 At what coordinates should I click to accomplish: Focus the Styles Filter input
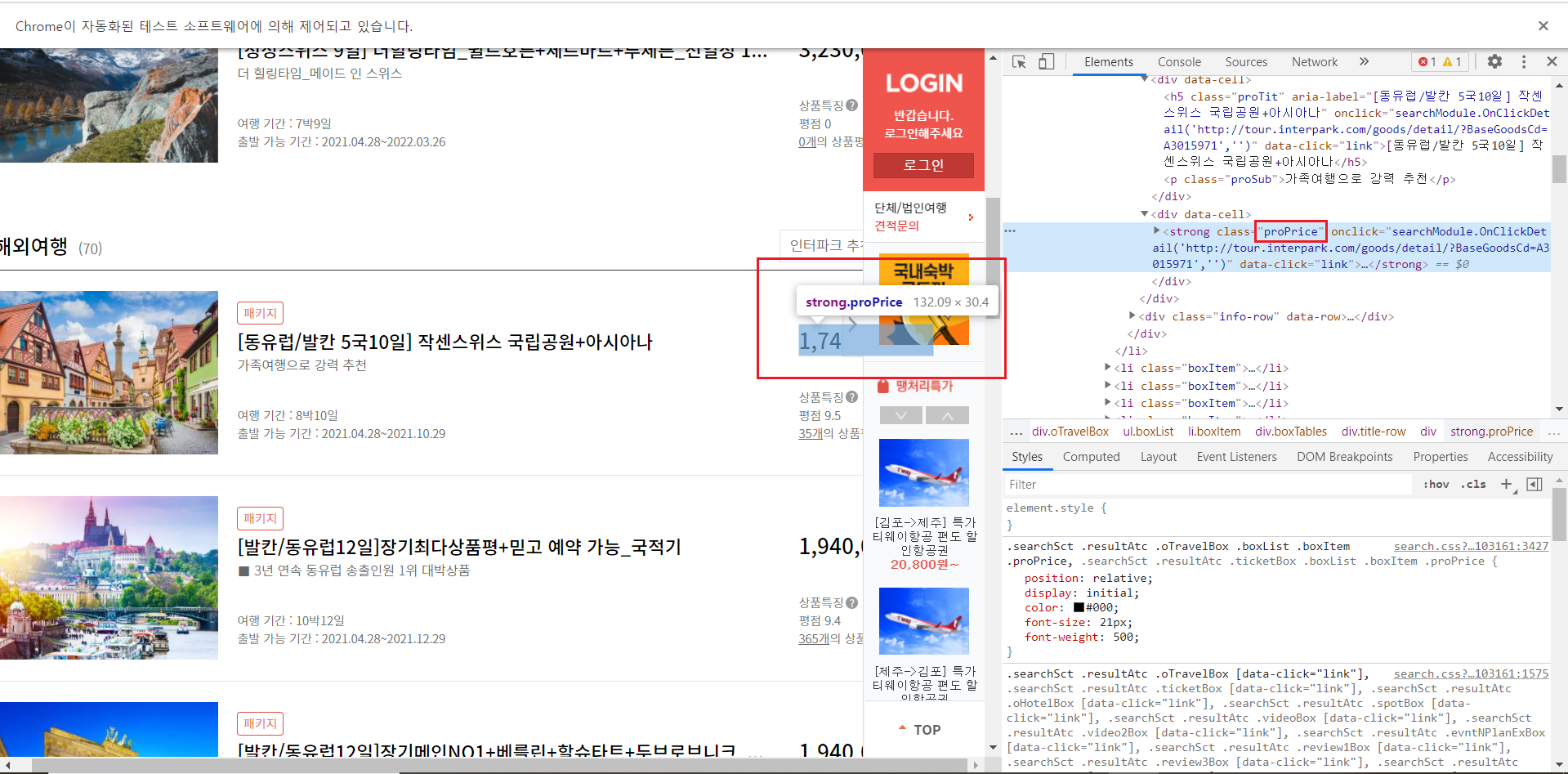click(1208, 484)
